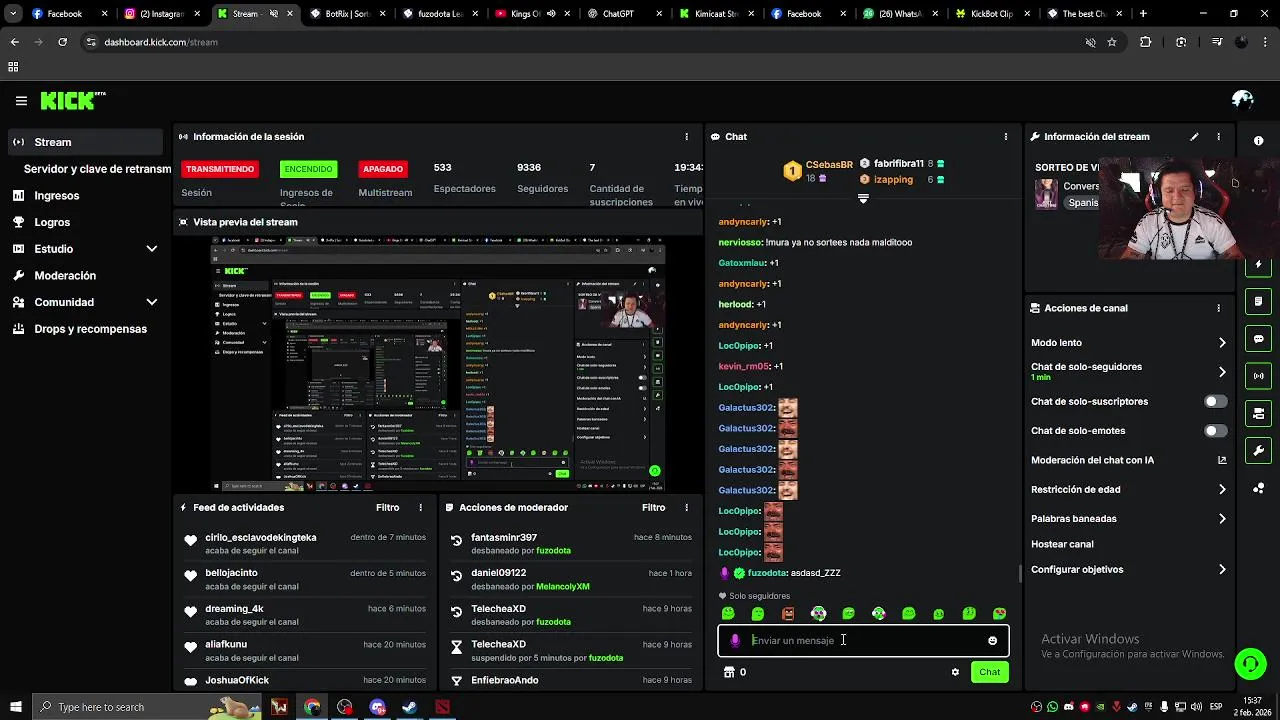Toggle Chat de solo-emotes switch
This screenshot has width=1280, height=720.
click(1215, 430)
